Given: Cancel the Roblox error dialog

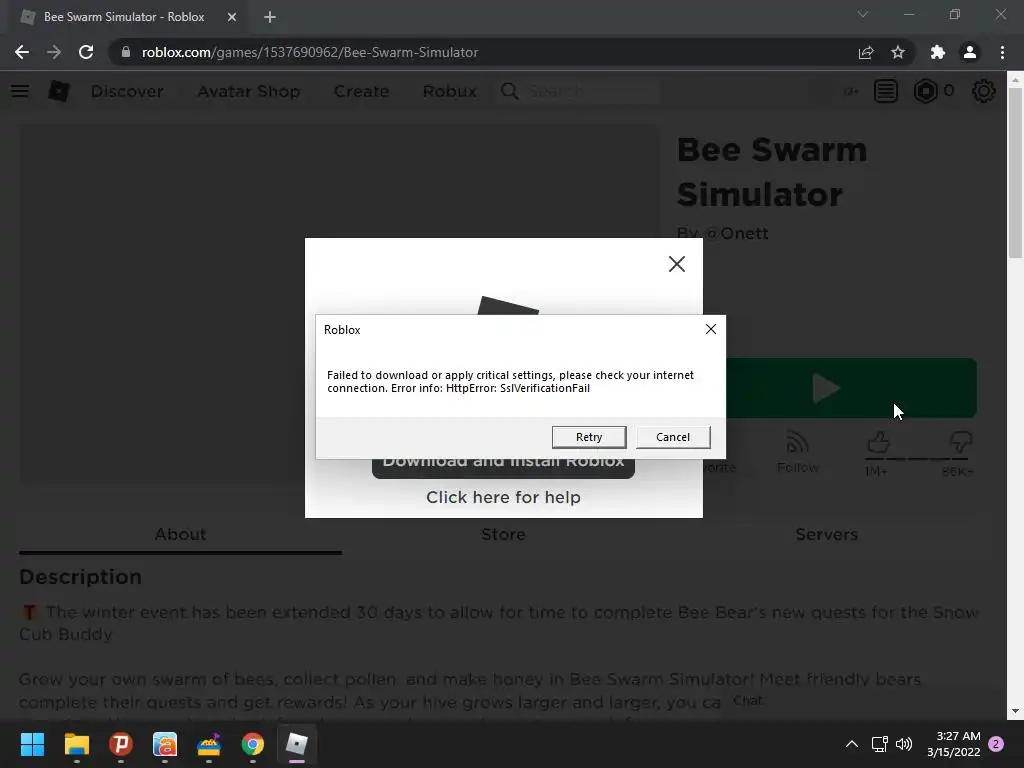Looking at the screenshot, I should pyautogui.click(x=673, y=437).
